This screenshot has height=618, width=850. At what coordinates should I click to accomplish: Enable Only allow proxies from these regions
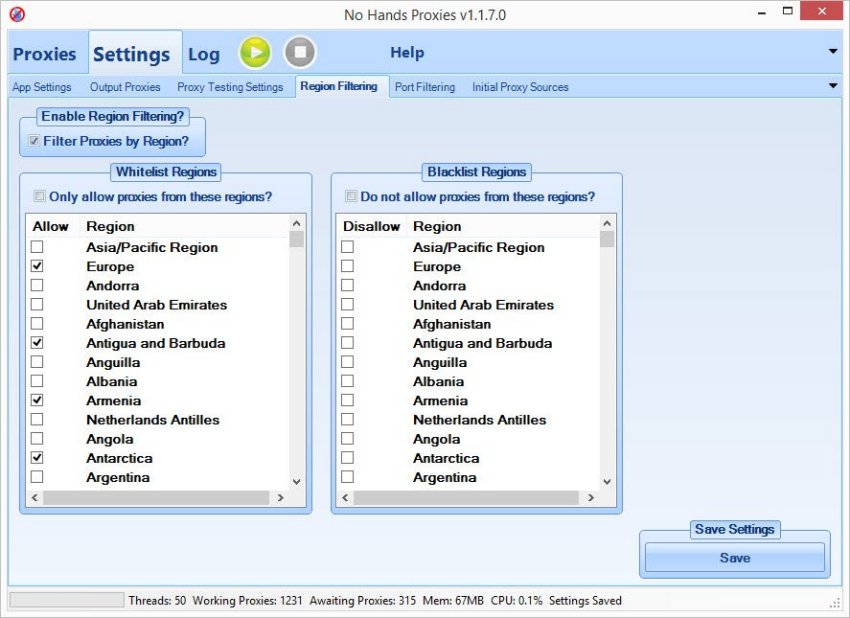point(39,196)
